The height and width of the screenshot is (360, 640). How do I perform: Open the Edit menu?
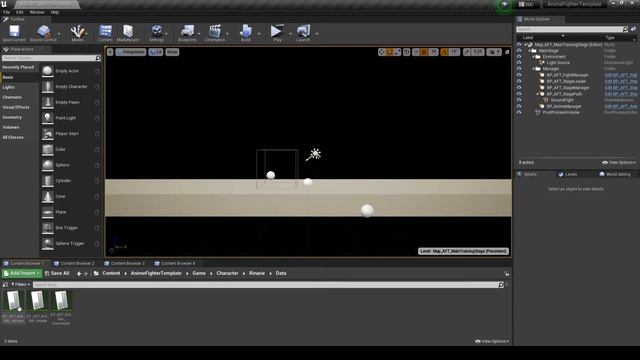(19, 13)
